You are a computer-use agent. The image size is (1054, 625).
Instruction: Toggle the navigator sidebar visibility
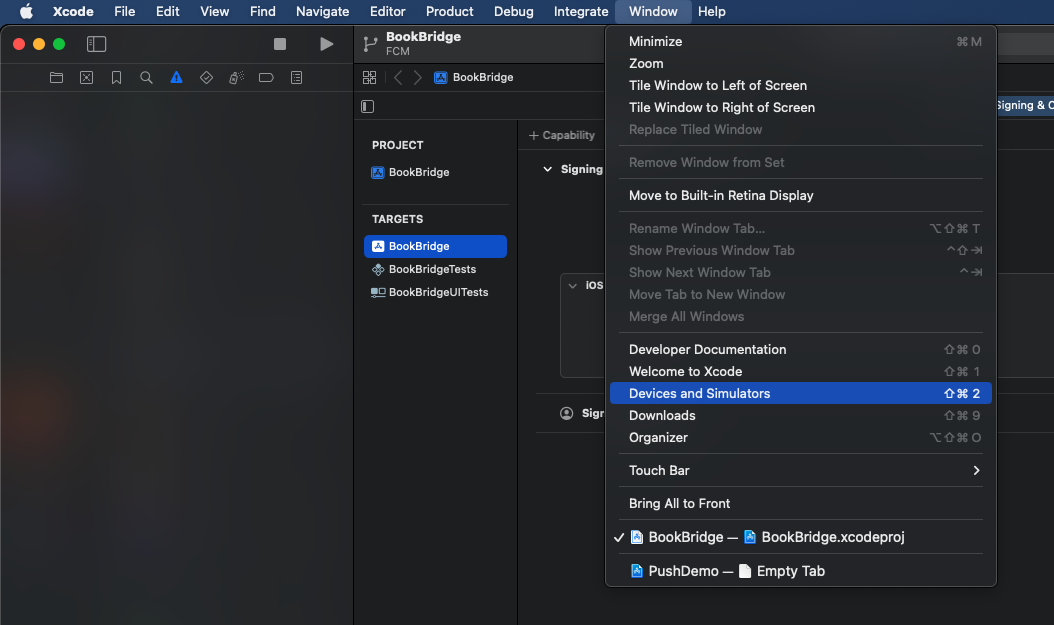[96, 44]
